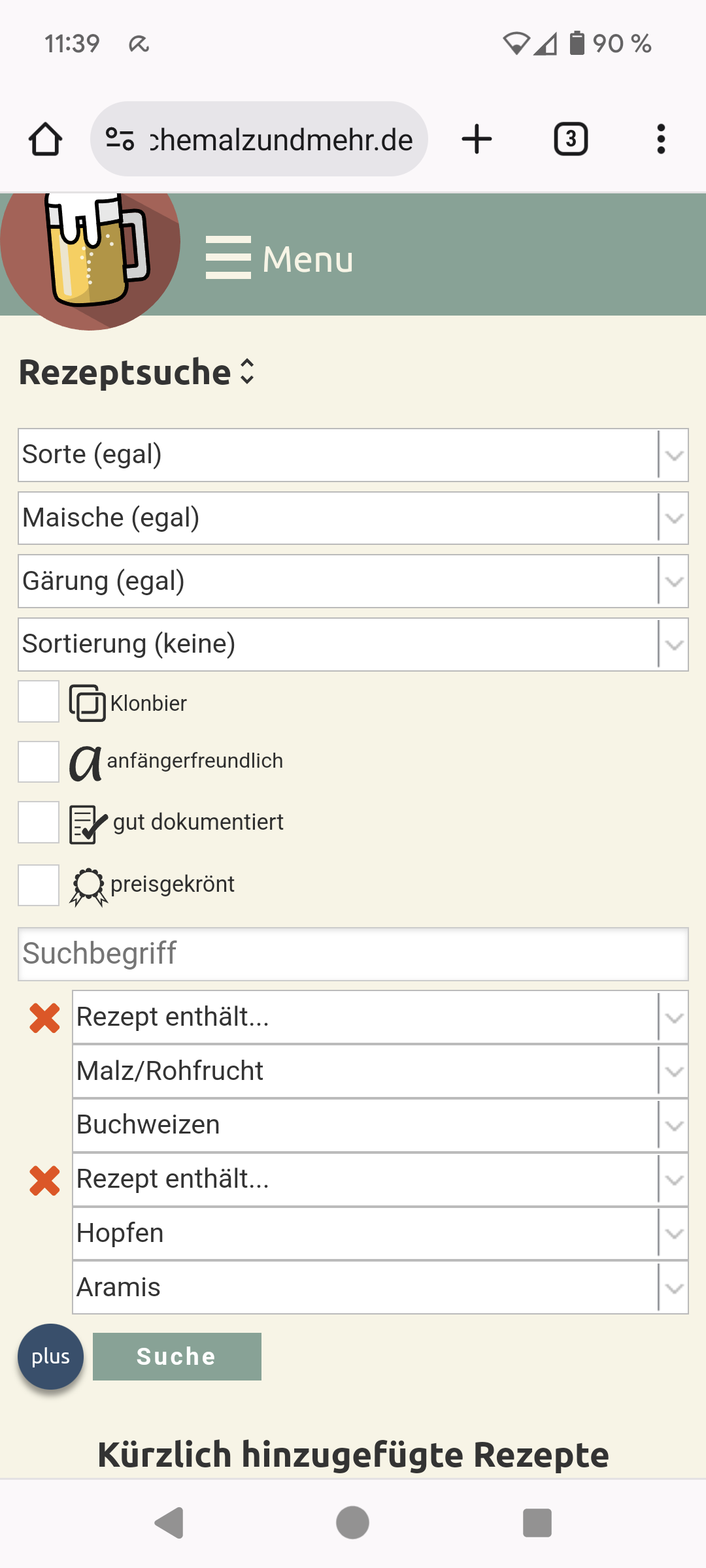Tap the Android back navigation button

point(169,1523)
